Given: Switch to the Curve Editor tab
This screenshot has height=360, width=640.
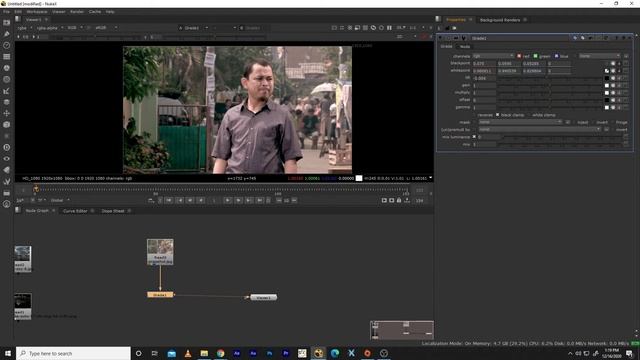Looking at the screenshot, I should point(75,211).
